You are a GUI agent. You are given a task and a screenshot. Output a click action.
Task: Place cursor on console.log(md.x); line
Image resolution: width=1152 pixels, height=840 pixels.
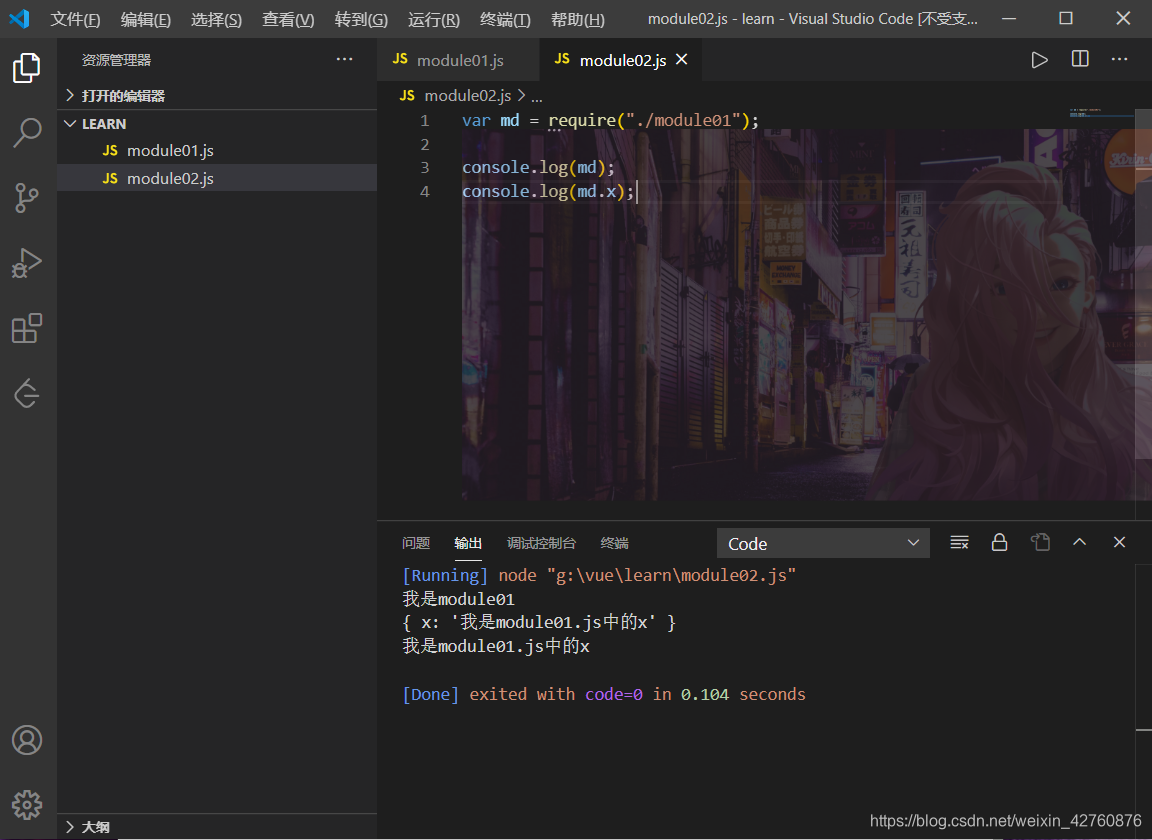[x=548, y=192]
